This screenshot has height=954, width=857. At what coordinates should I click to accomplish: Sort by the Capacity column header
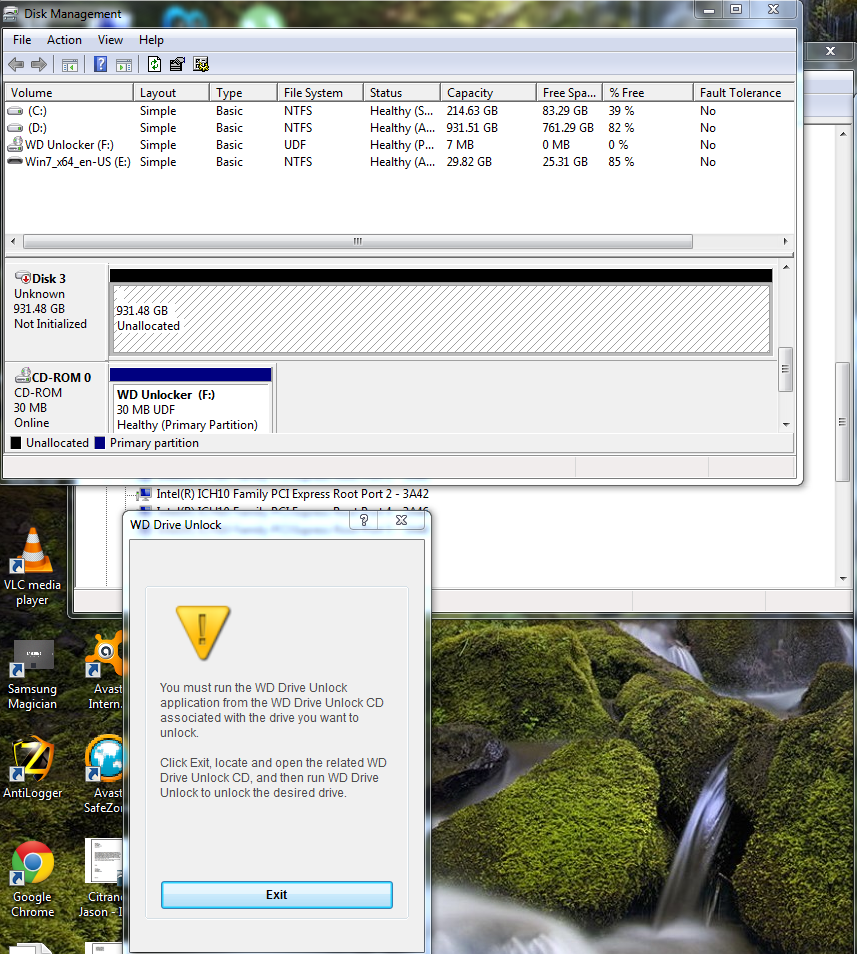[488, 92]
